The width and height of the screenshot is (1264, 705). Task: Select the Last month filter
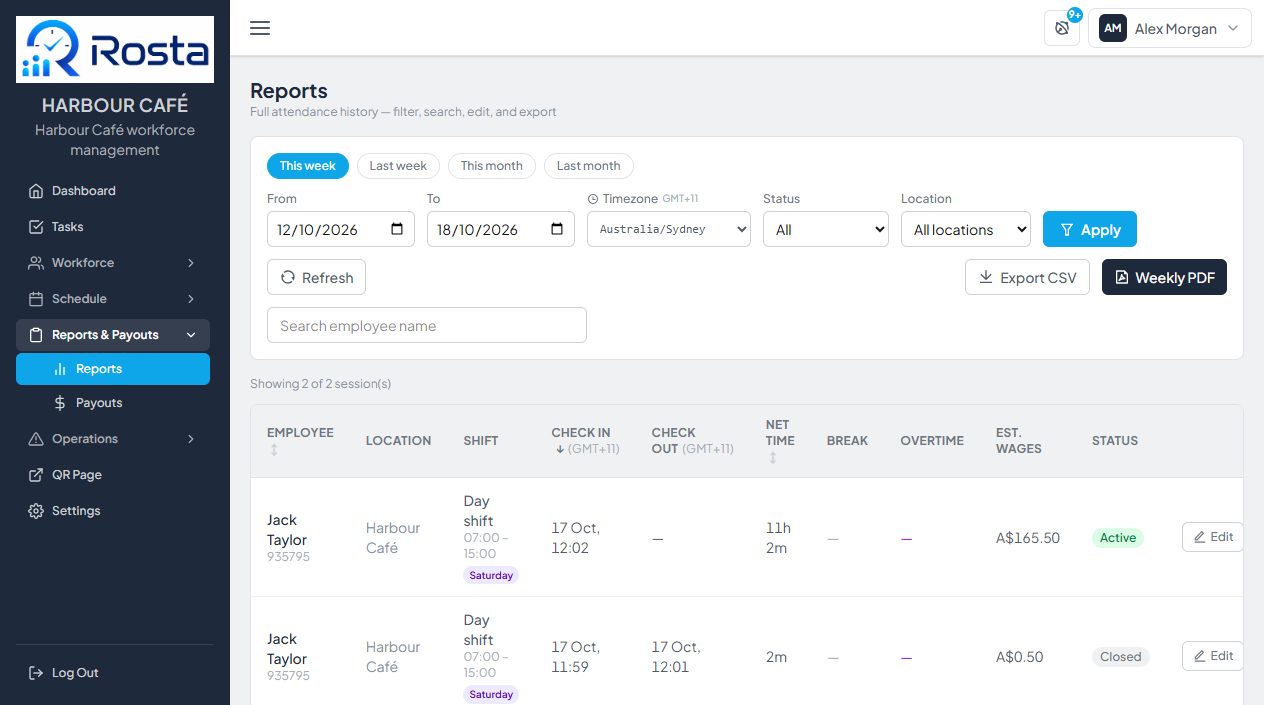point(589,166)
